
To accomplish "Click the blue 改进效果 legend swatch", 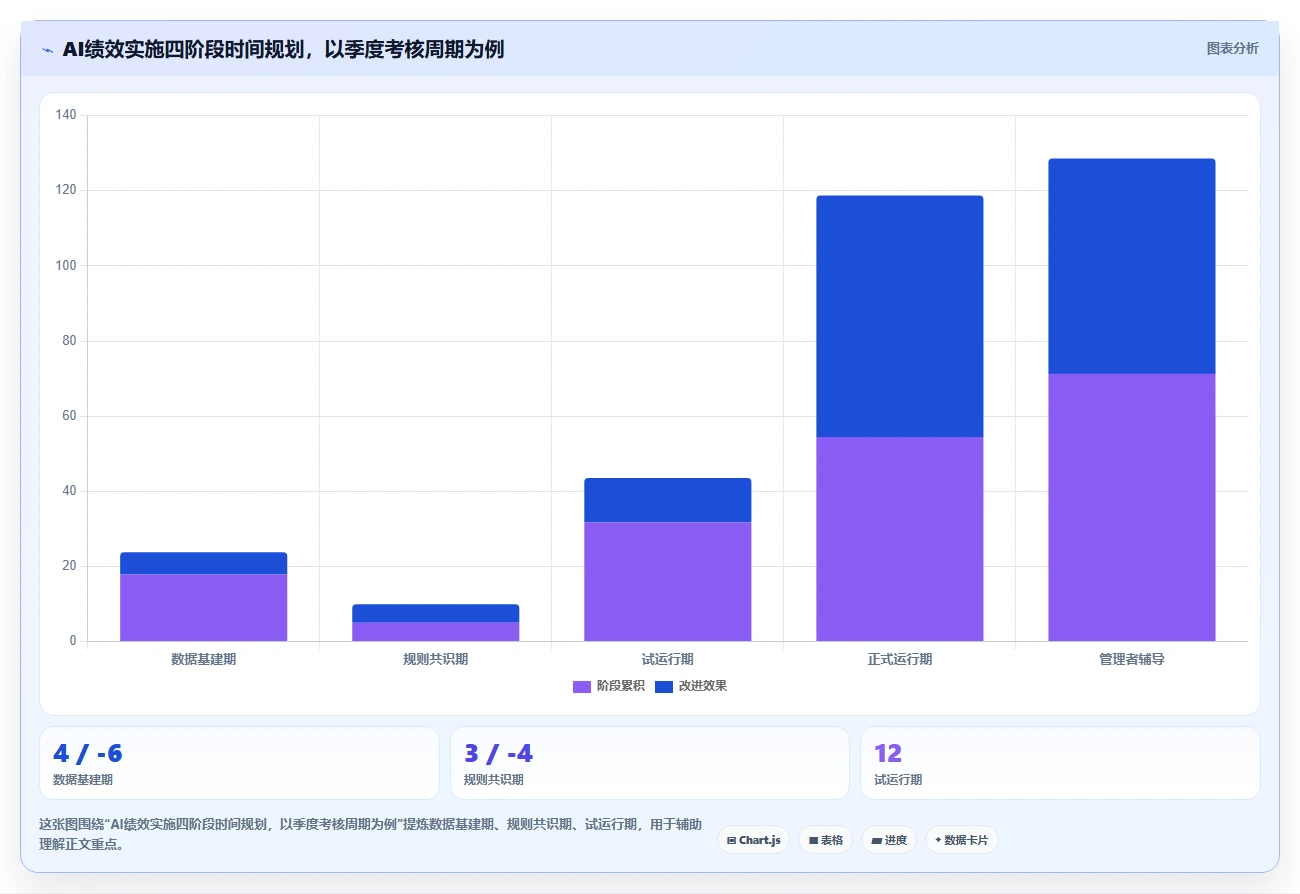I will 664,687.
